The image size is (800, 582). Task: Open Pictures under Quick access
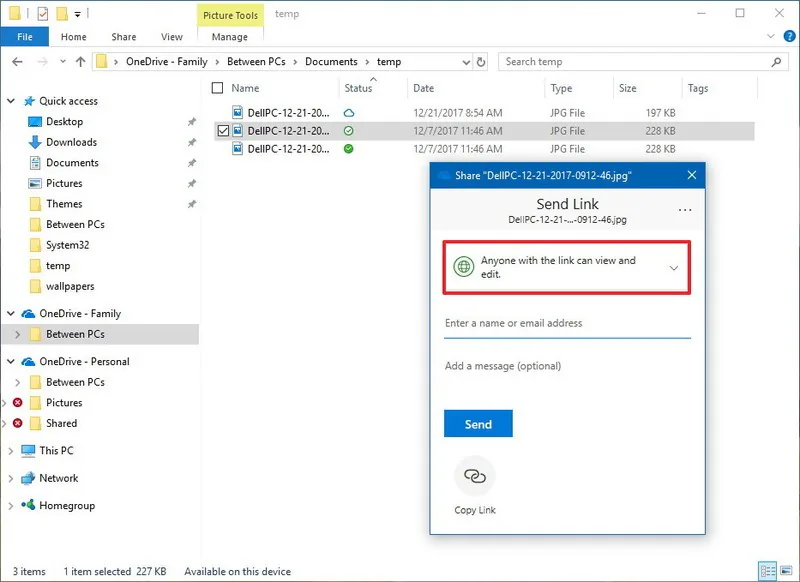[64, 183]
